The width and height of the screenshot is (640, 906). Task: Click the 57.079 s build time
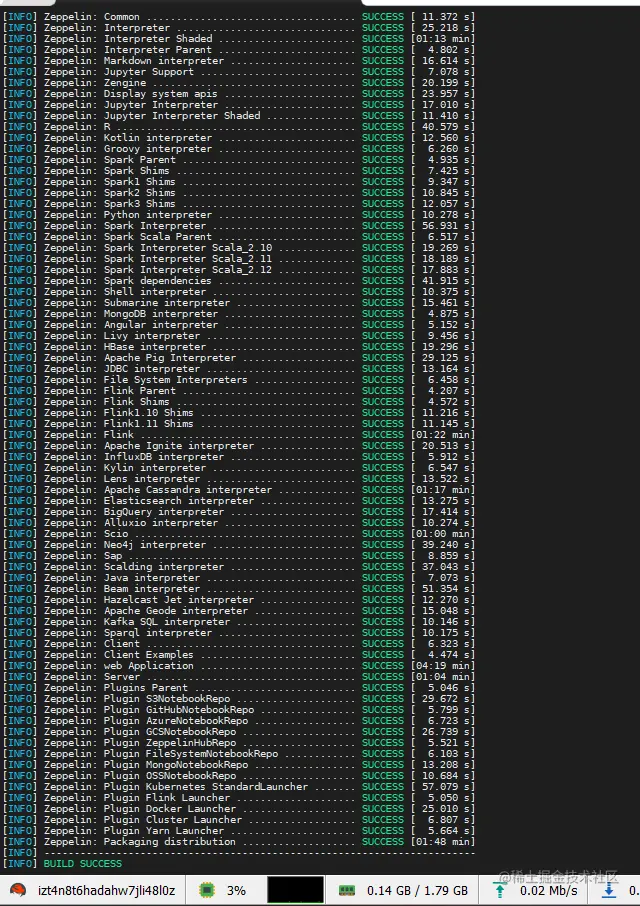[442, 786]
